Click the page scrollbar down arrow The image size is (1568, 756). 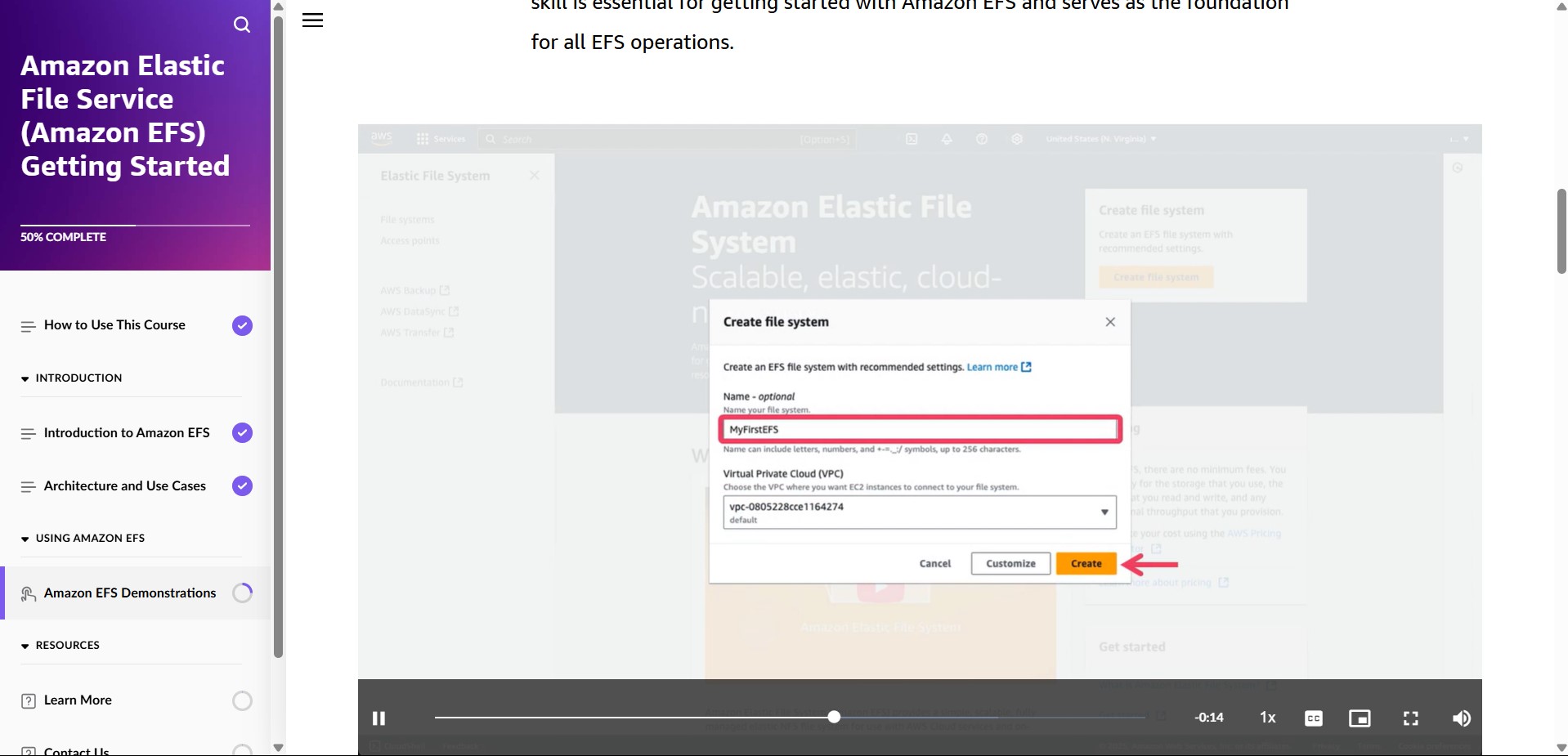pyautogui.click(x=1561, y=748)
